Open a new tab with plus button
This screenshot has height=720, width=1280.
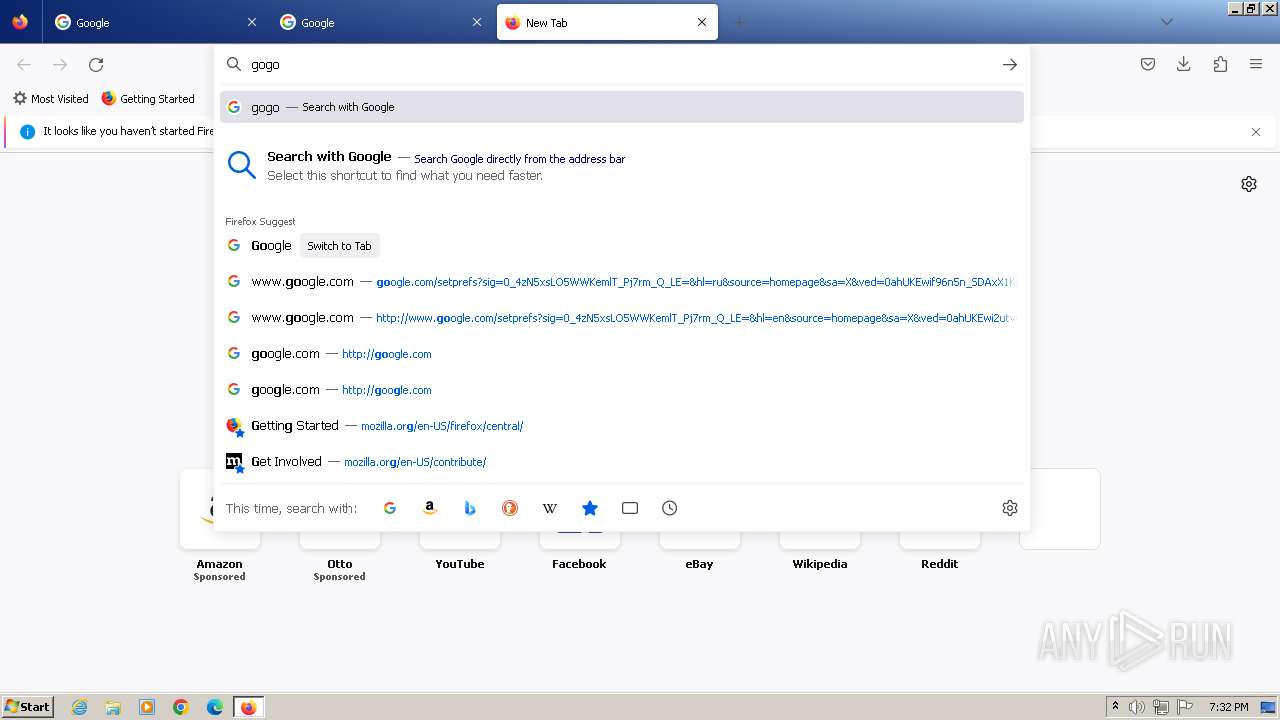739,22
